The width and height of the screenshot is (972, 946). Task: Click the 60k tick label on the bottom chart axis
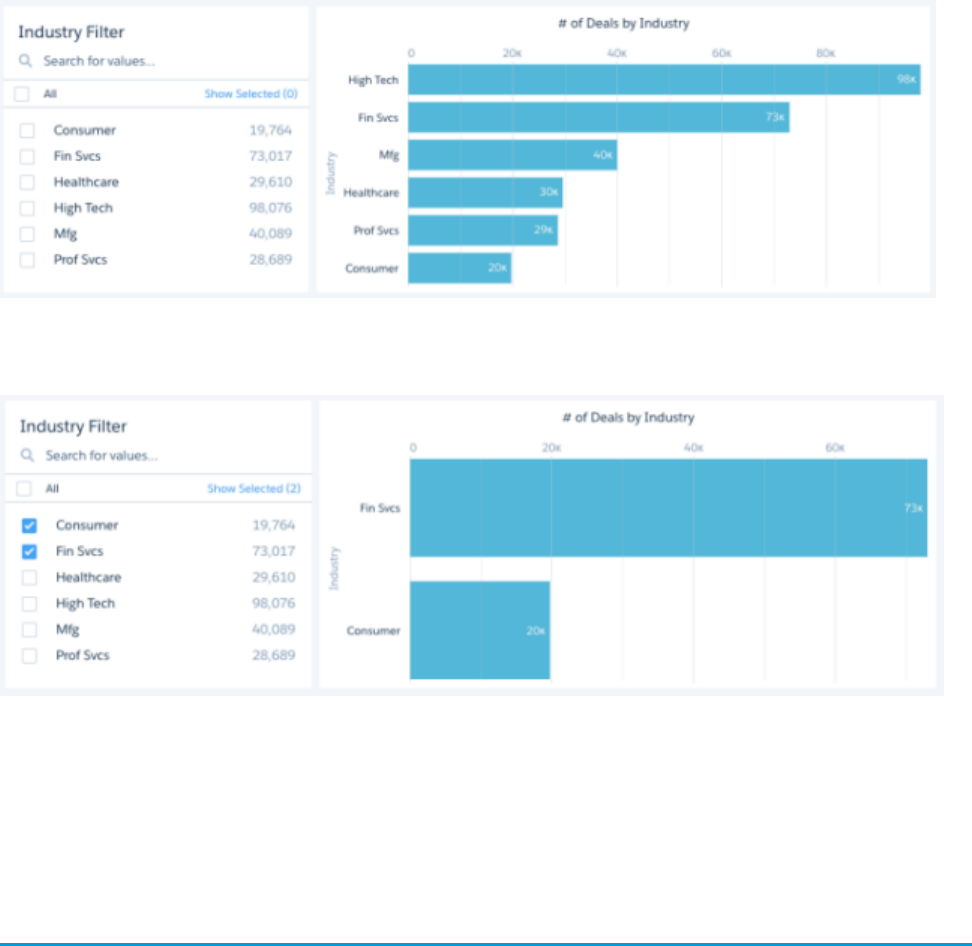pos(835,448)
